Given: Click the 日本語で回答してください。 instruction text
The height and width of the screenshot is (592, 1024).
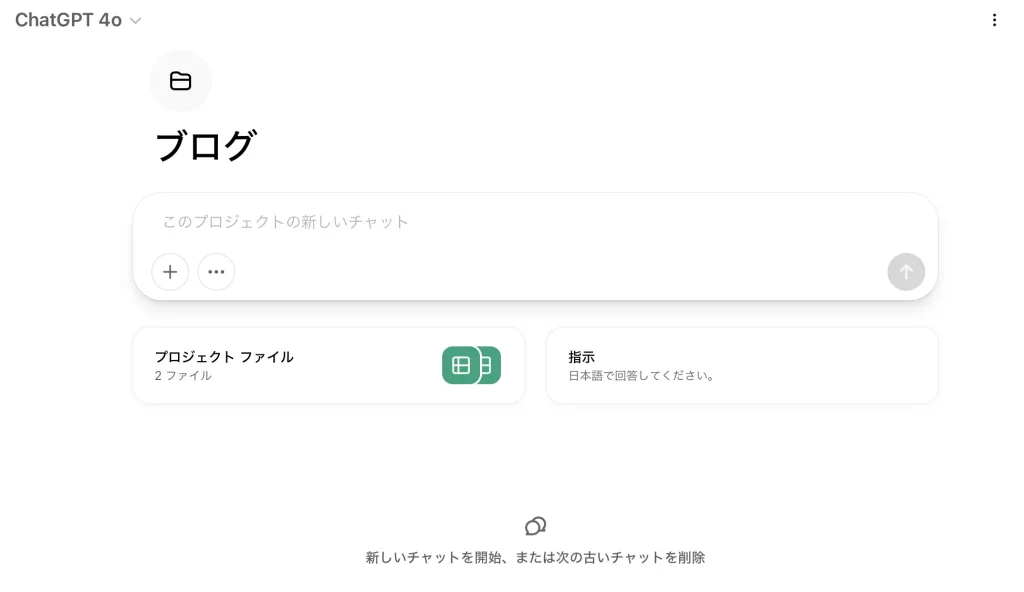Looking at the screenshot, I should pyautogui.click(x=642, y=376).
